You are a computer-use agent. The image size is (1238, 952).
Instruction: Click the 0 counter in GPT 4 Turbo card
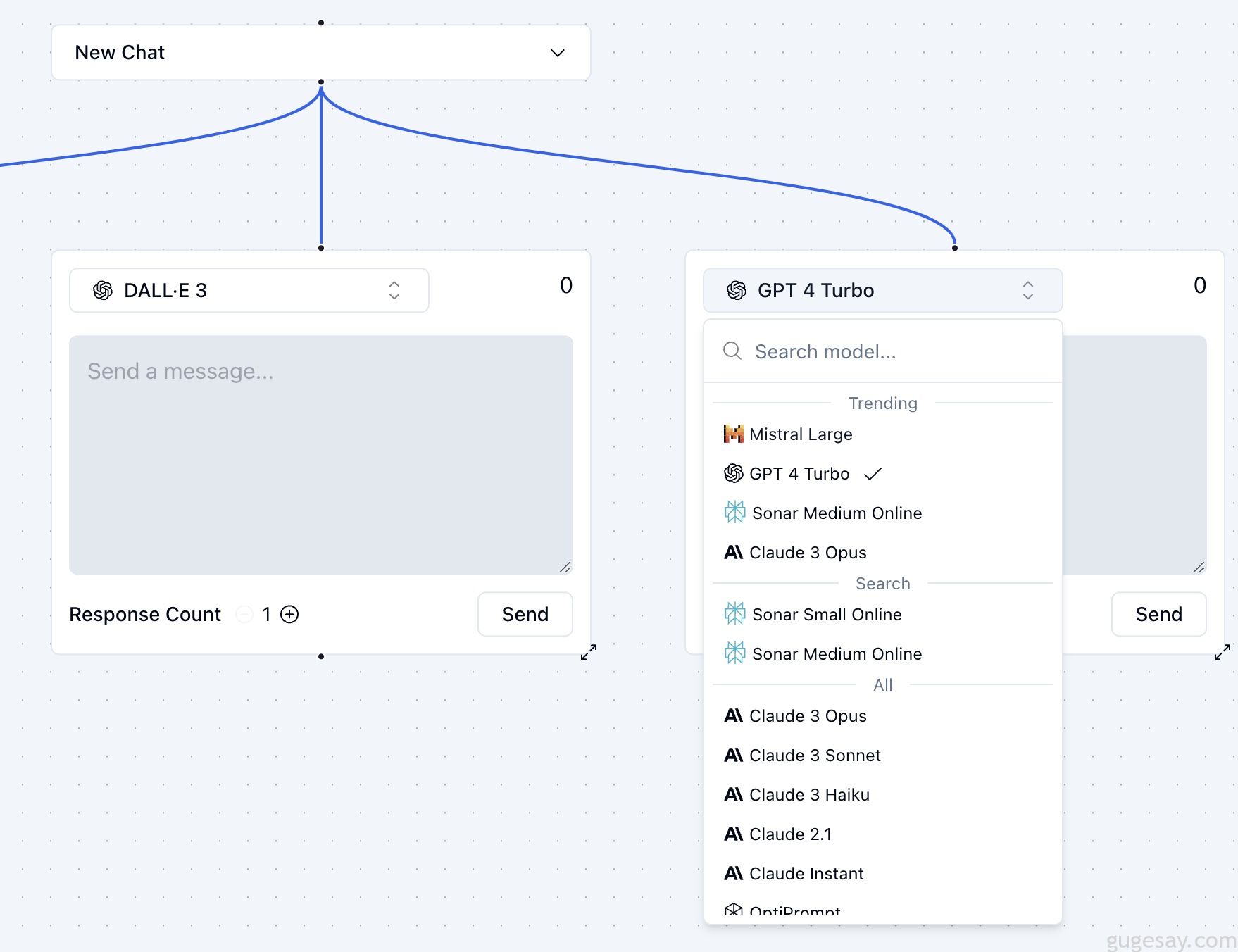(x=1200, y=285)
